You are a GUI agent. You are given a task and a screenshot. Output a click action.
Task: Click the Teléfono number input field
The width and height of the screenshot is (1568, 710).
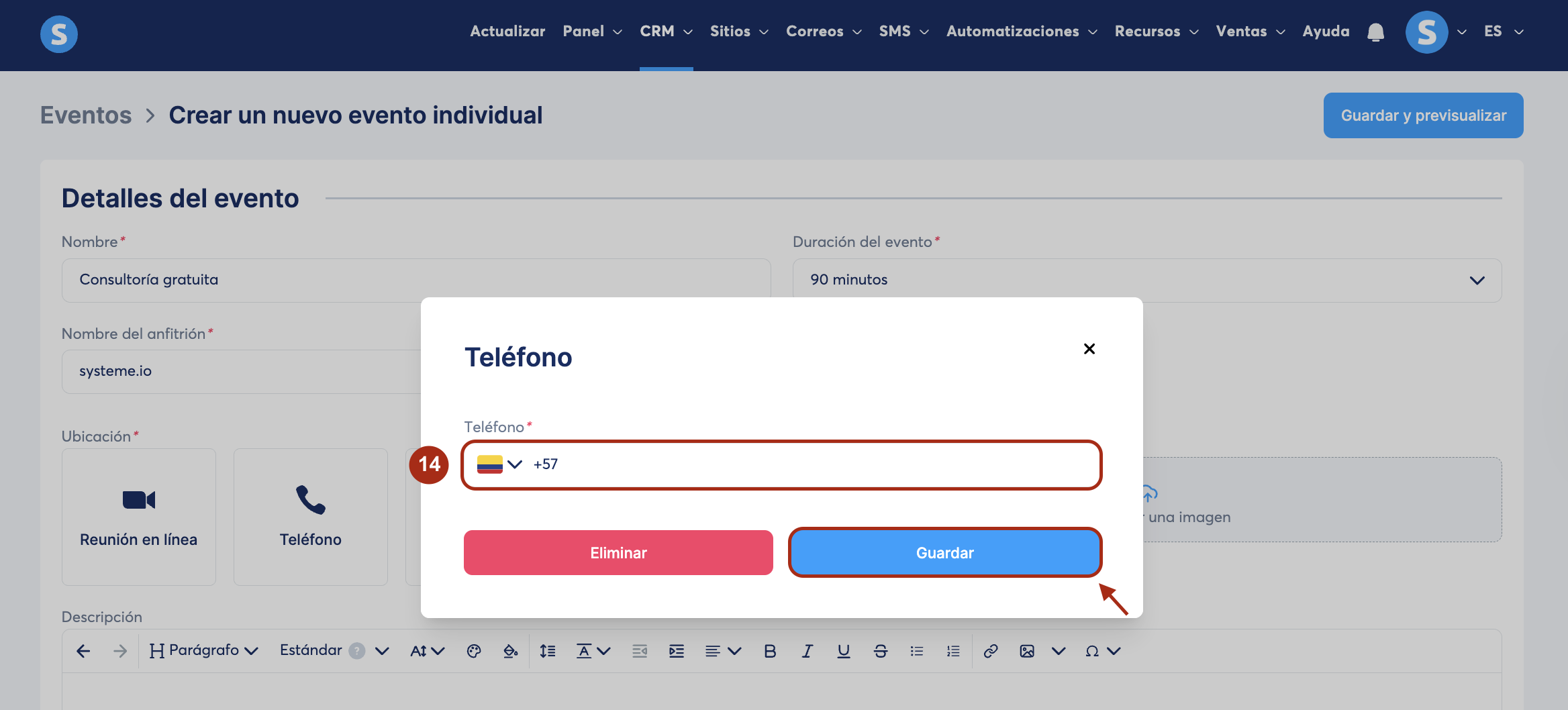click(x=782, y=464)
